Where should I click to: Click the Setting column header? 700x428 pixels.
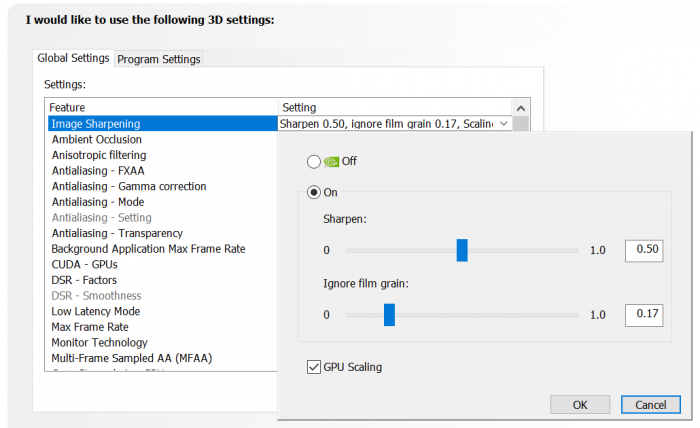(395, 108)
